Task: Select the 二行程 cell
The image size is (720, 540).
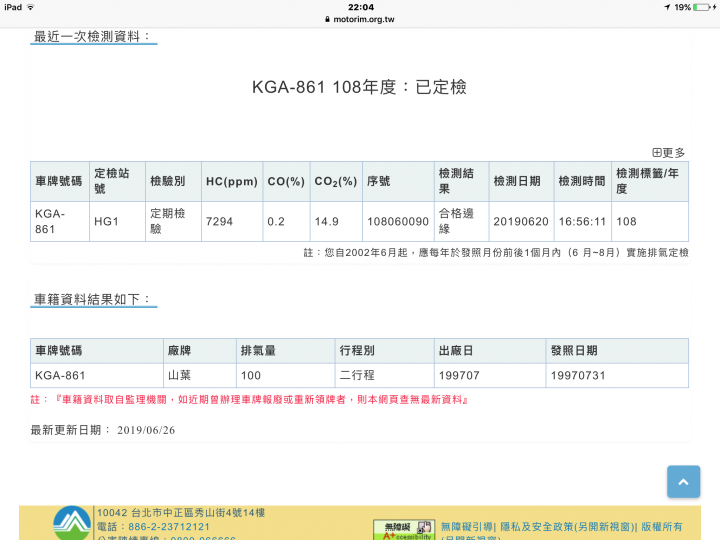Action: tap(384, 376)
